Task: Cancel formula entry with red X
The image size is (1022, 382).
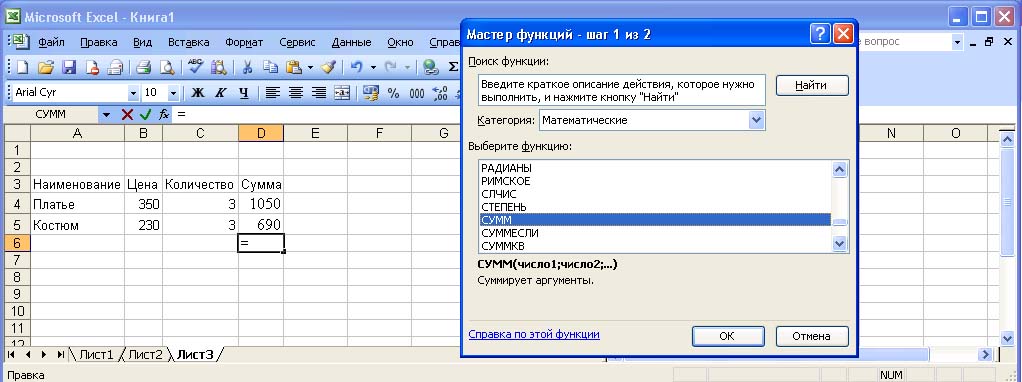Action: click(x=127, y=115)
